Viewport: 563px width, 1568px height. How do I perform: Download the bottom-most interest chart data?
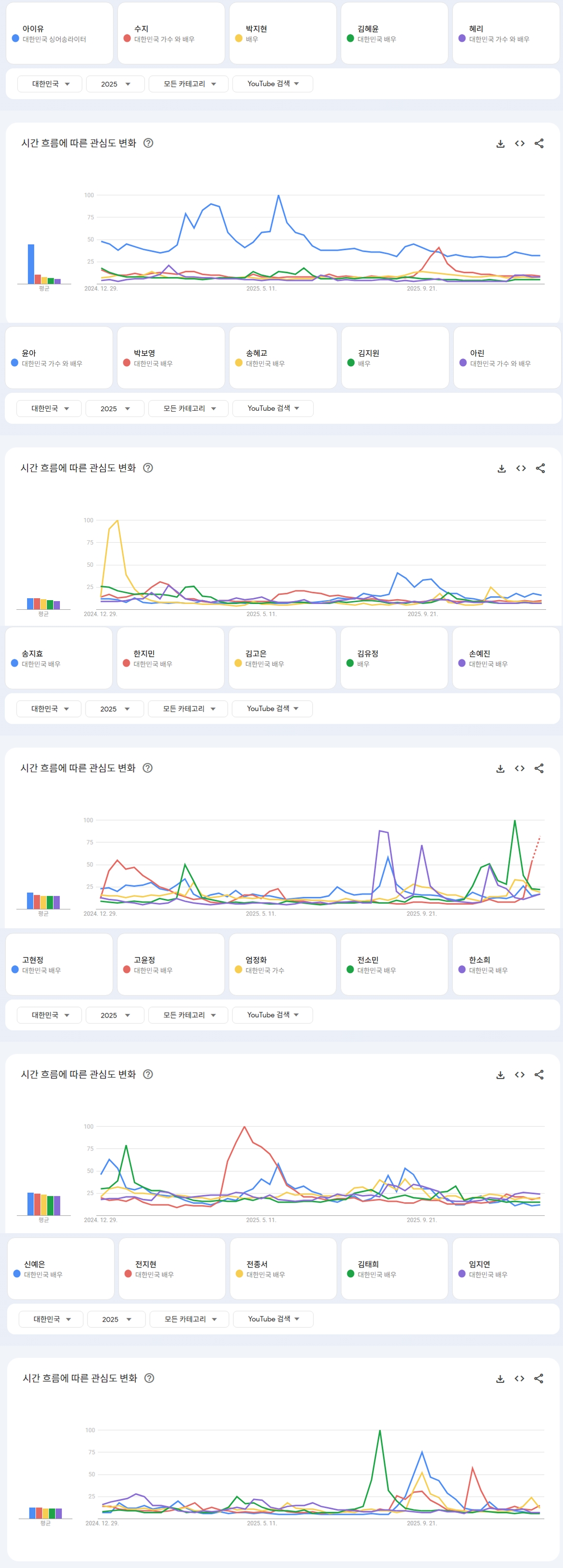(500, 1378)
